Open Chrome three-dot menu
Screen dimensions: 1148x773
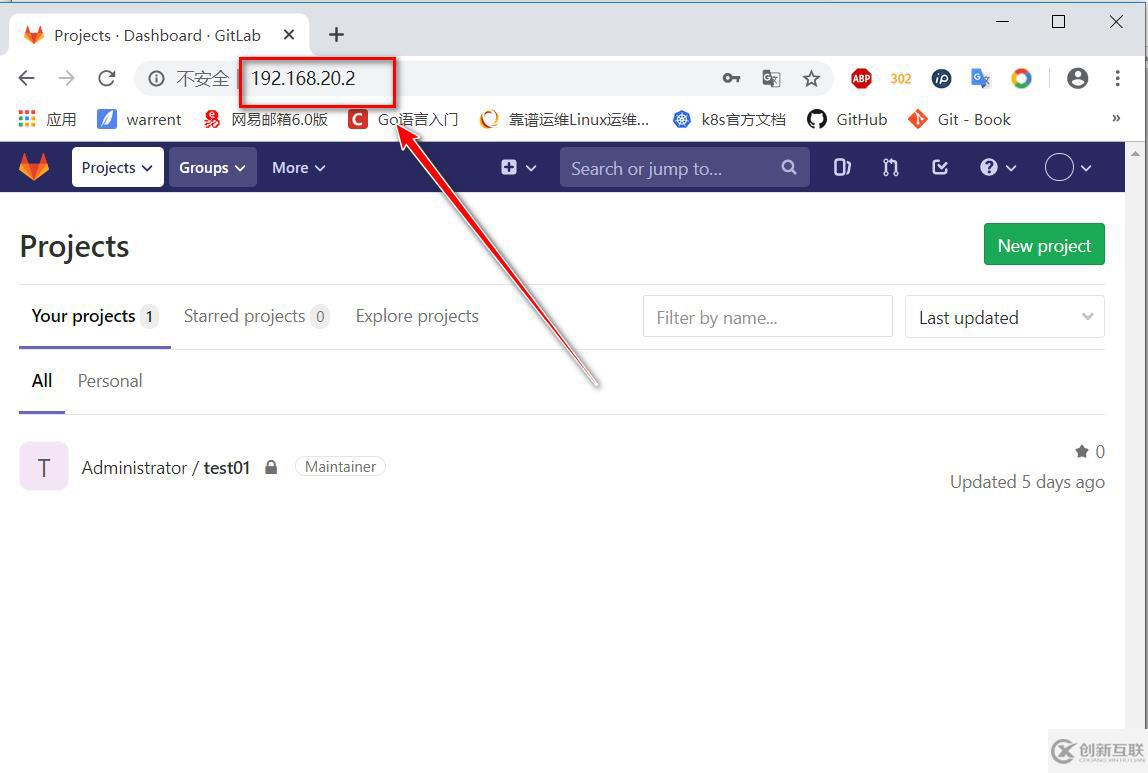[1117, 78]
